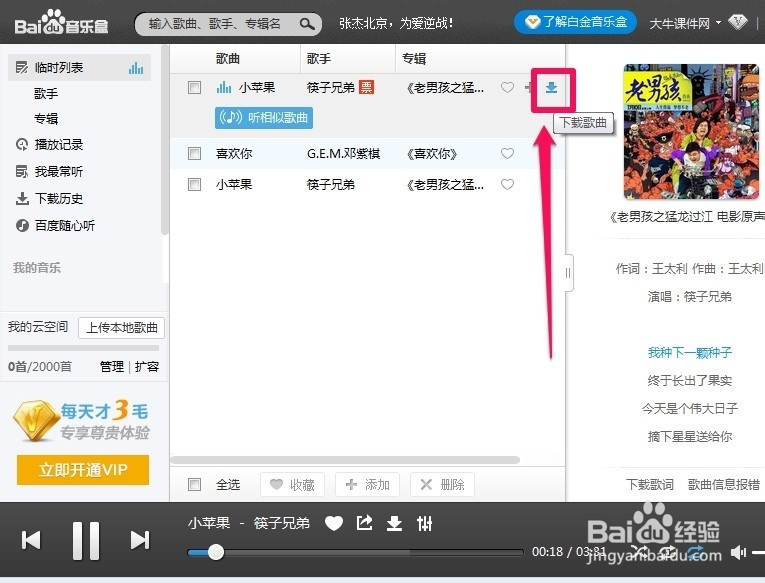Viewport: 765px width, 583px height.
Task: Click 《喜欢你》 album name
Action: pos(432,154)
